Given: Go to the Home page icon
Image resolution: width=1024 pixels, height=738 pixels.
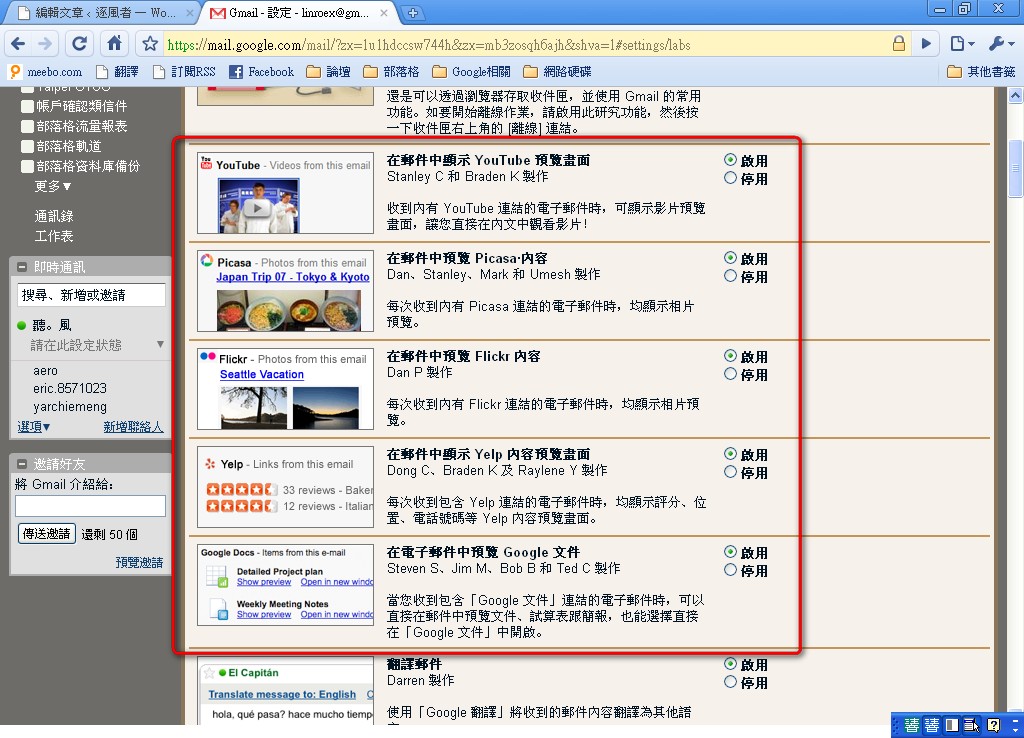Looking at the screenshot, I should 114,44.
